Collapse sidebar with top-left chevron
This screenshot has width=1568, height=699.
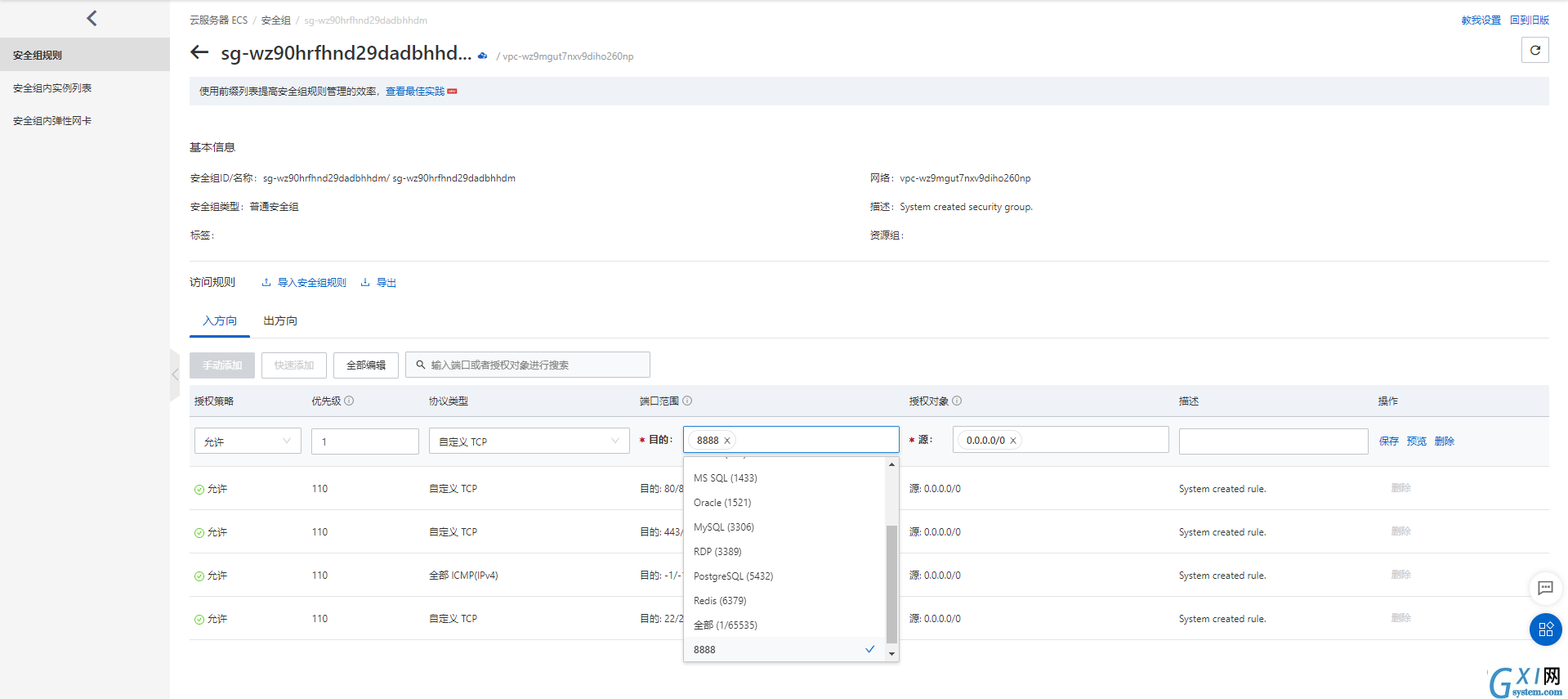pos(92,18)
